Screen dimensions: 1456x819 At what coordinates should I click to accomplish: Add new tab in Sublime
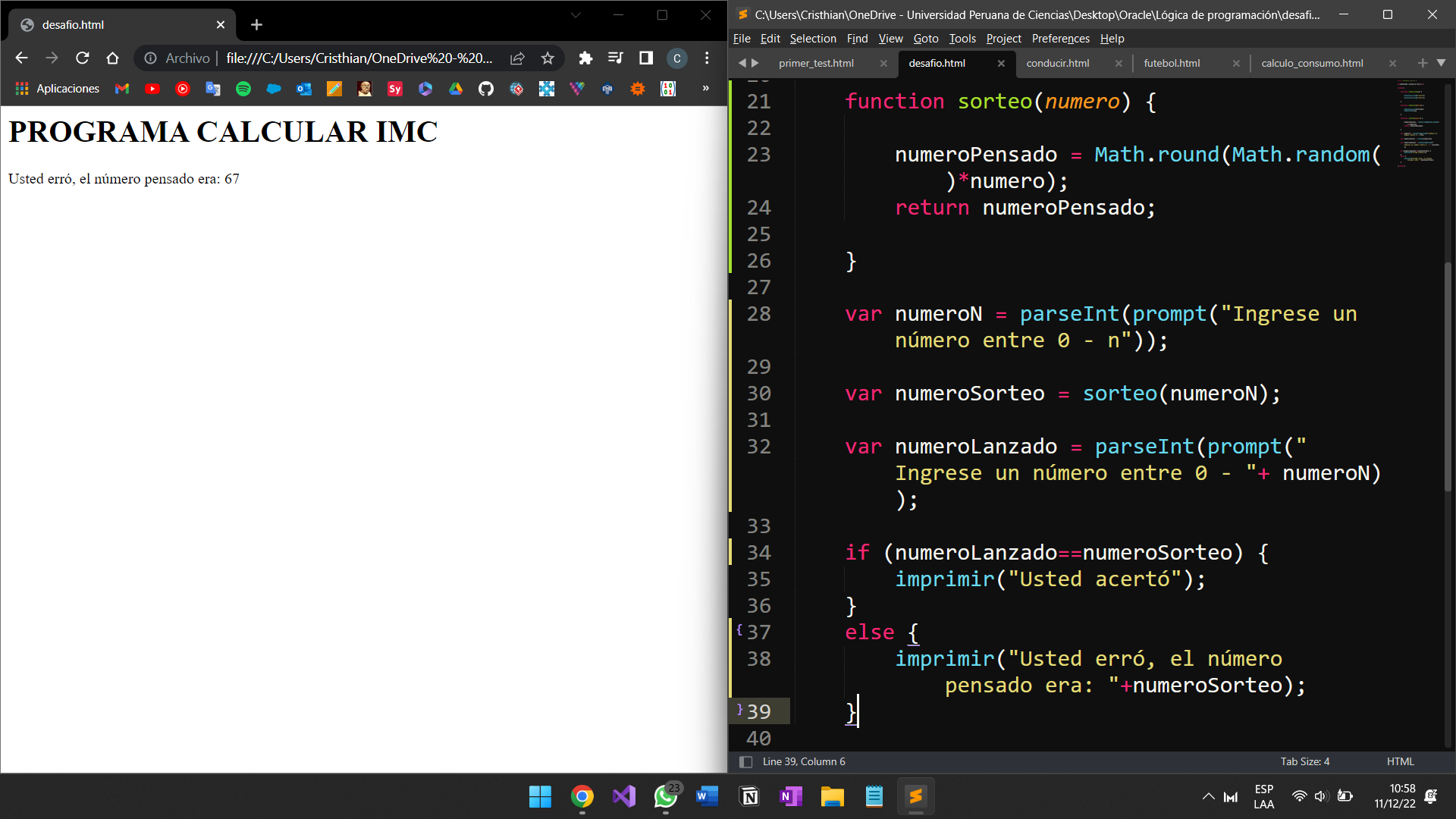[x=1423, y=63]
